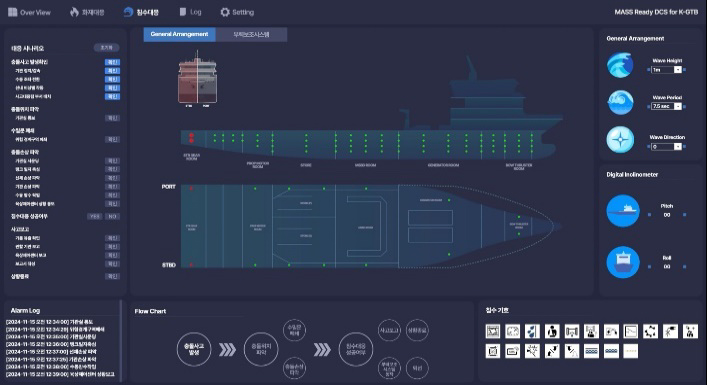Open the Wave Height dropdown

(x=666, y=70)
